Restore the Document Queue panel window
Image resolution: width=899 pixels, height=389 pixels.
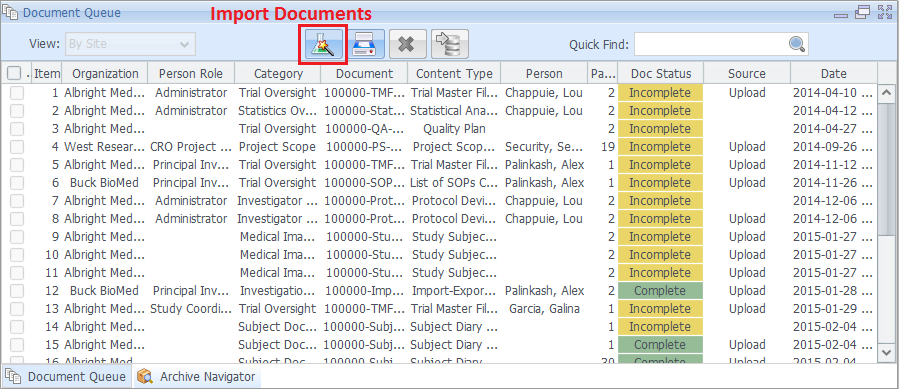(x=862, y=12)
